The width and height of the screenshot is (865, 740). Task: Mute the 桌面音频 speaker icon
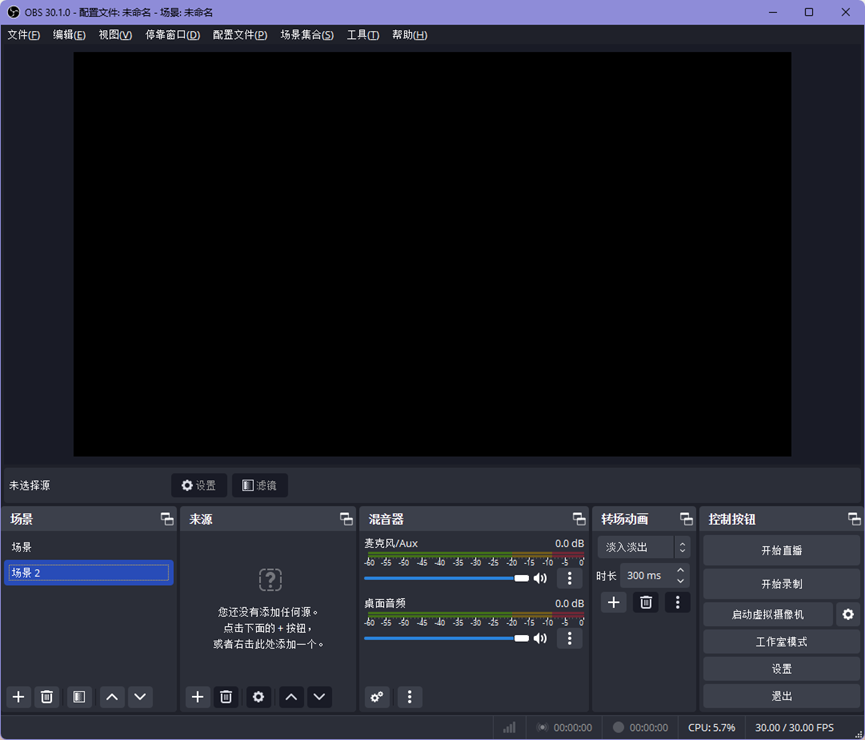pyautogui.click(x=540, y=638)
